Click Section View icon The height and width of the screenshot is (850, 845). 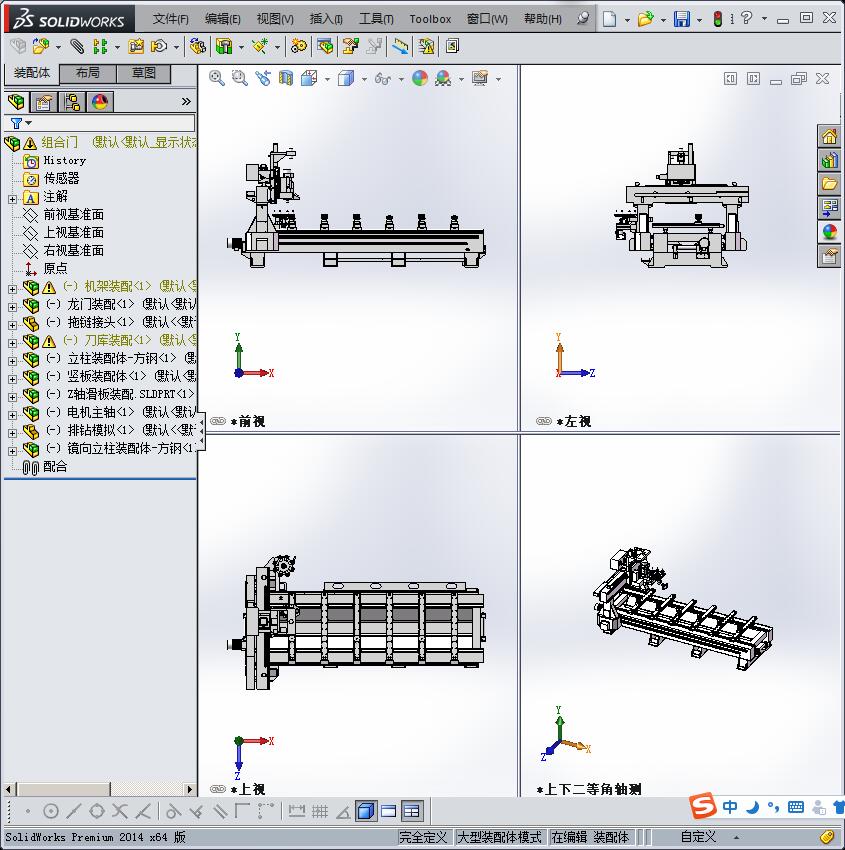click(x=286, y=79)
